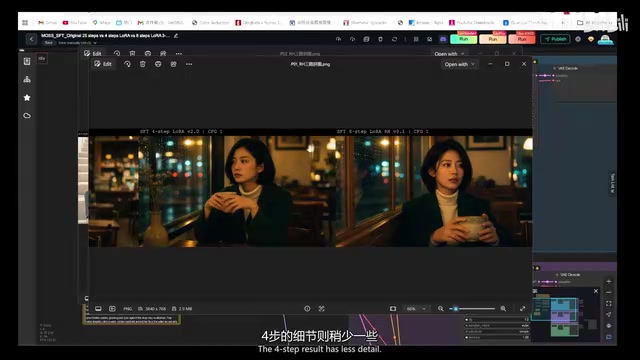This screenshot has width=640, height=360.
Task: Open the top document icon in the left sidebar
Action: tap(27, 61)
